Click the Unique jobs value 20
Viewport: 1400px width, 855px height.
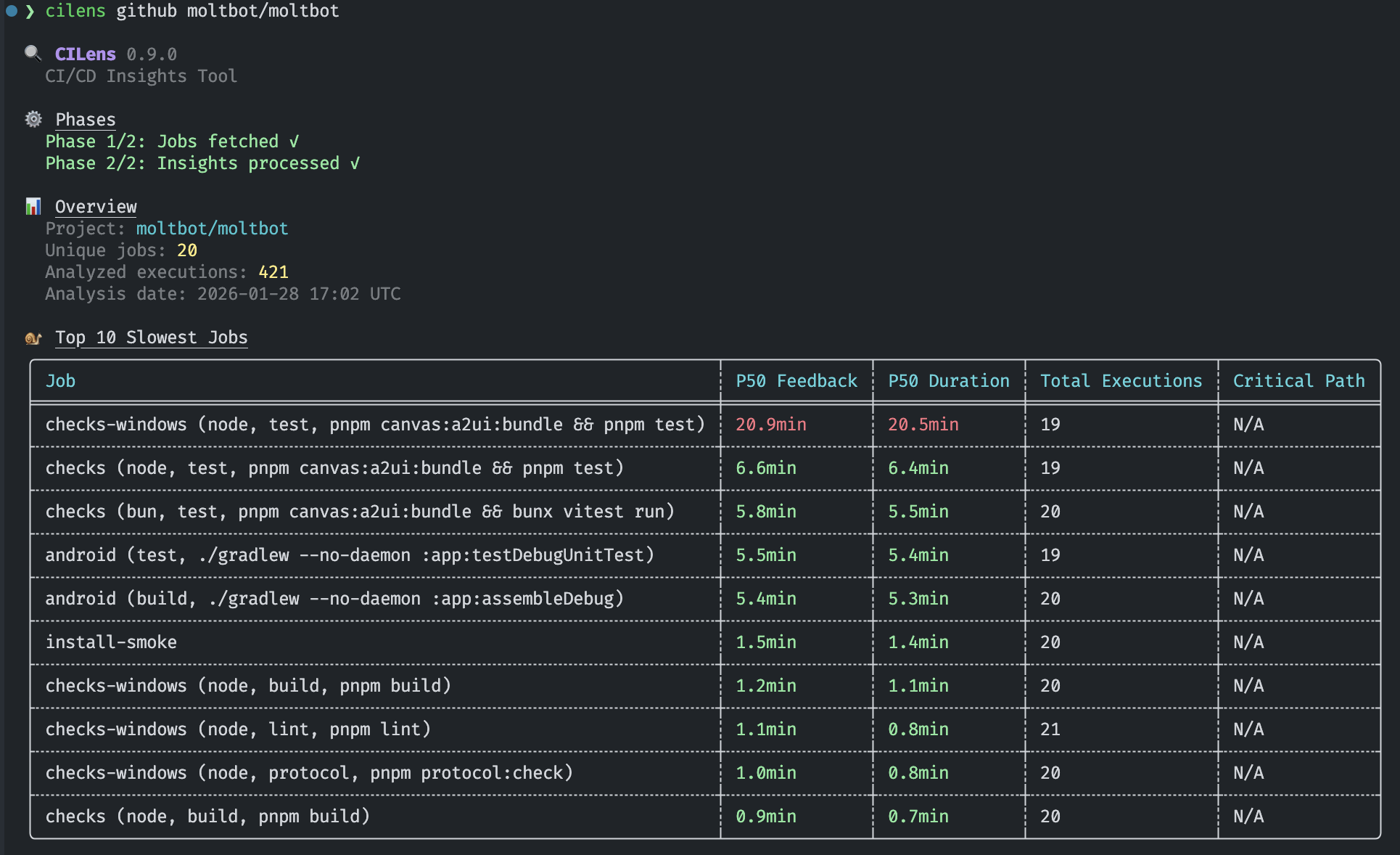[187, 250]
